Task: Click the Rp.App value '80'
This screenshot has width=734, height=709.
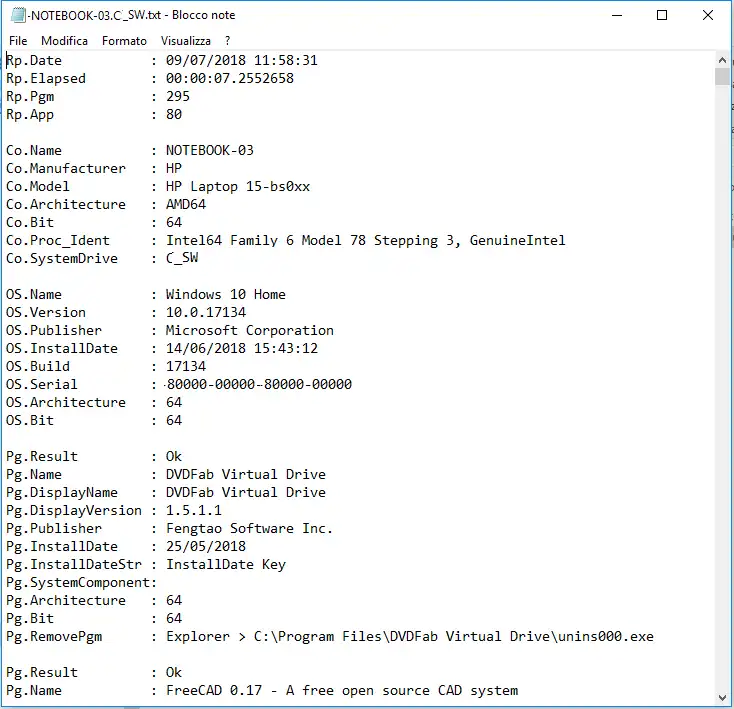Action: (x=174, y=114)
